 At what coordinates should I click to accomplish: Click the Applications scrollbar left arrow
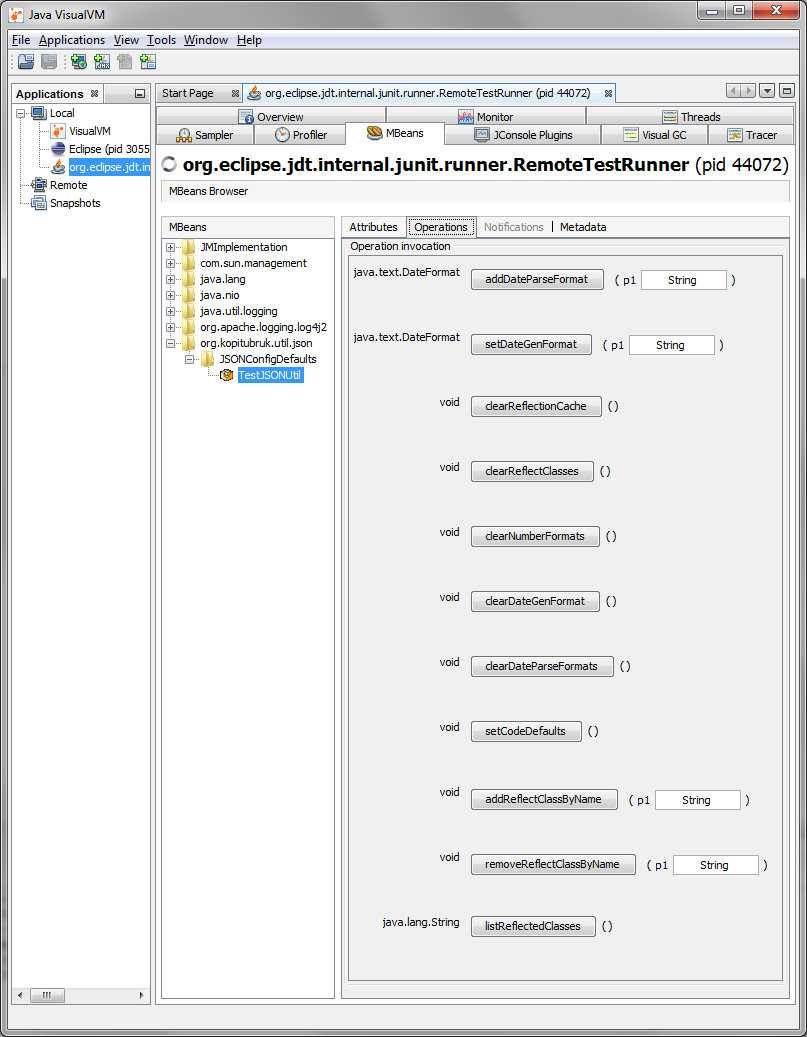pyautogui.click(x=20, y=995)
